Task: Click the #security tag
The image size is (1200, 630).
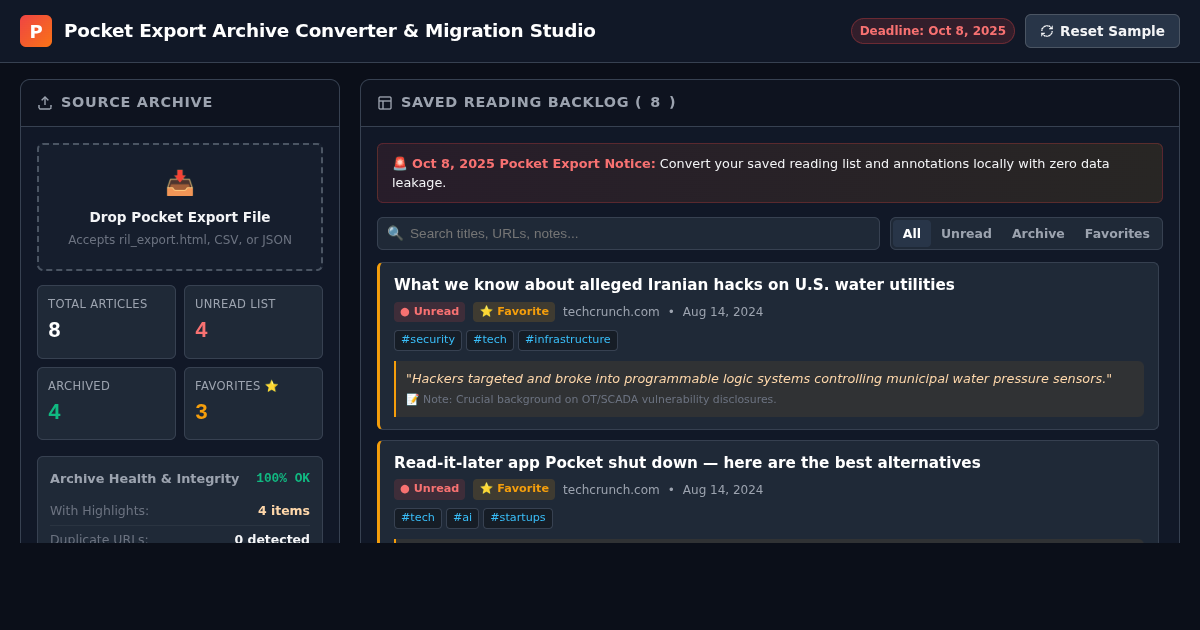Action: (x=428, y=340)
